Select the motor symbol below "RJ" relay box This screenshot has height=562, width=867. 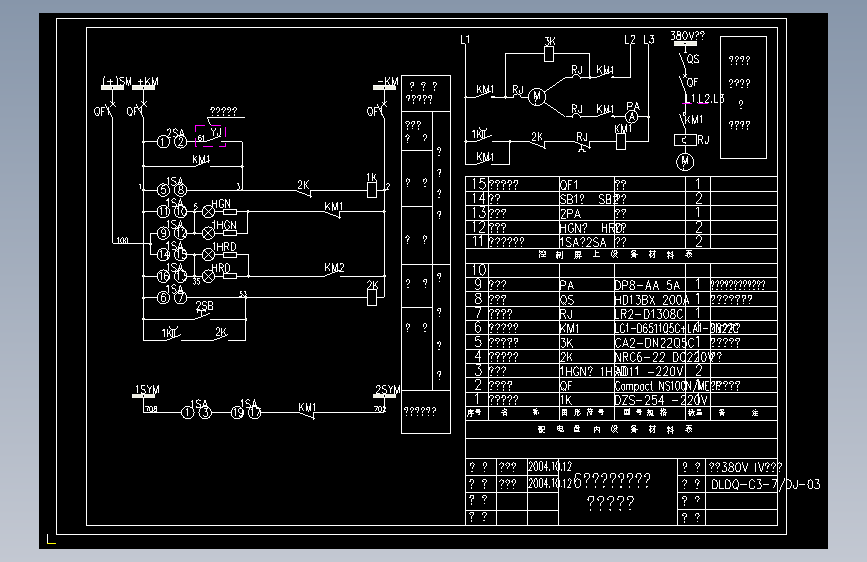pos(685,162)
